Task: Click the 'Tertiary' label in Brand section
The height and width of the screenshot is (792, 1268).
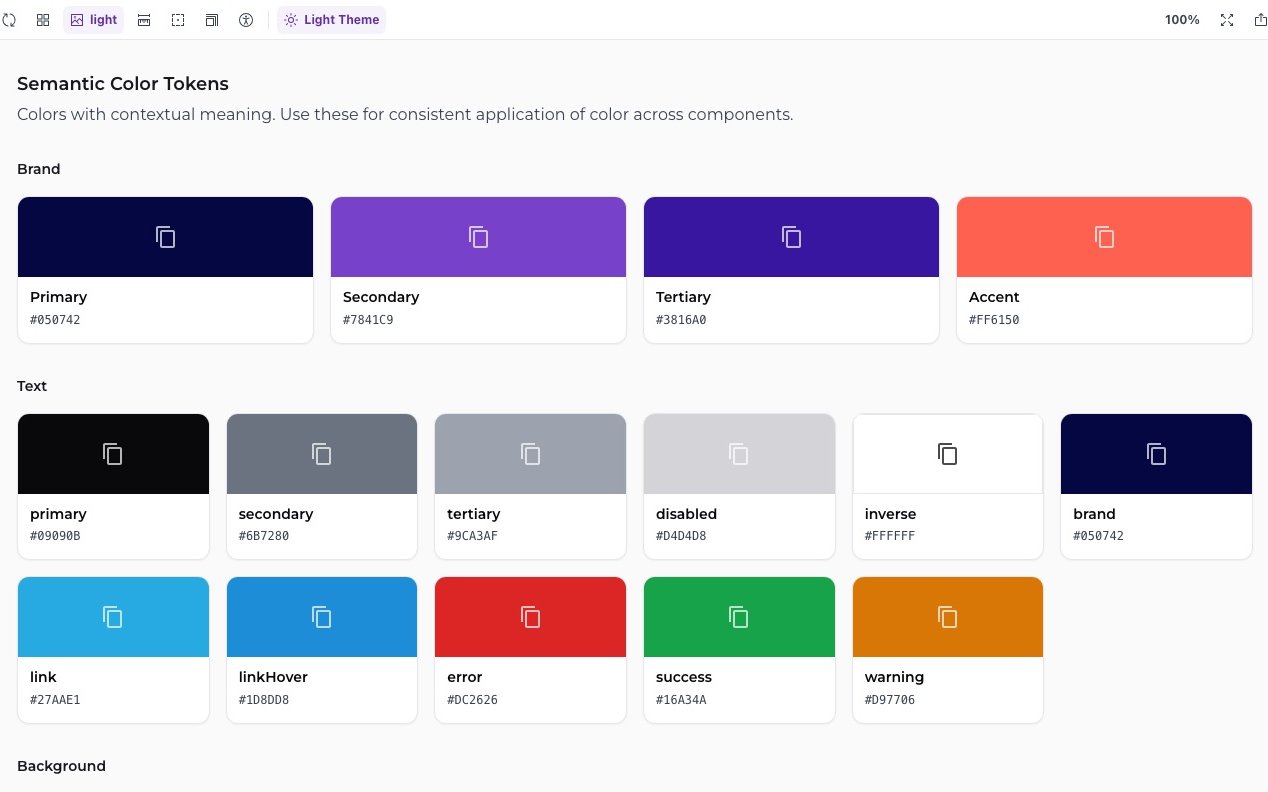Action: point(683,297)
